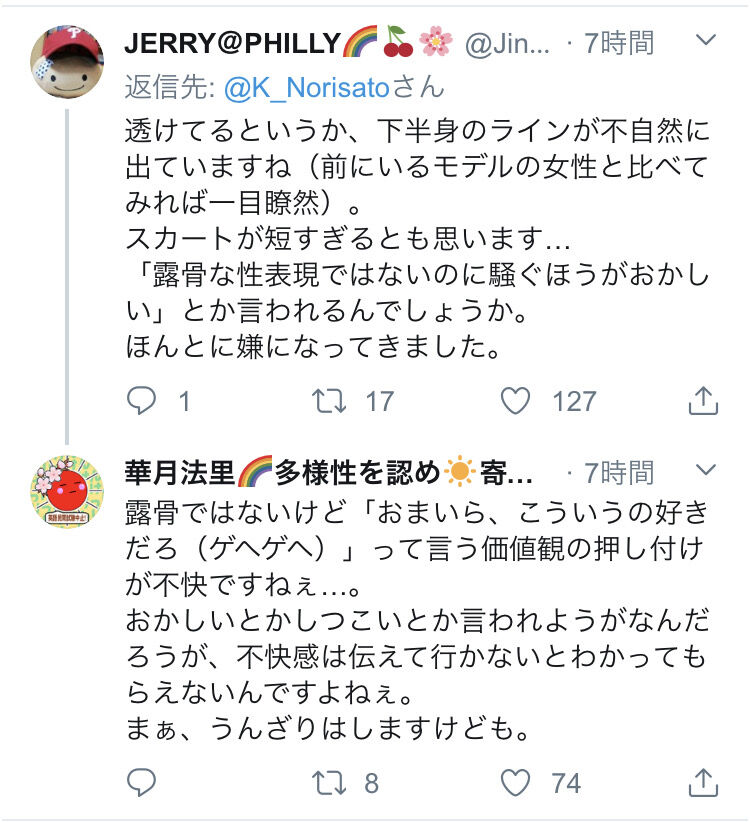The width and height of the screenshot is (750, 822).
Task: Share JERRY@PHILLY's tweet
Action: tap(703, 401)
